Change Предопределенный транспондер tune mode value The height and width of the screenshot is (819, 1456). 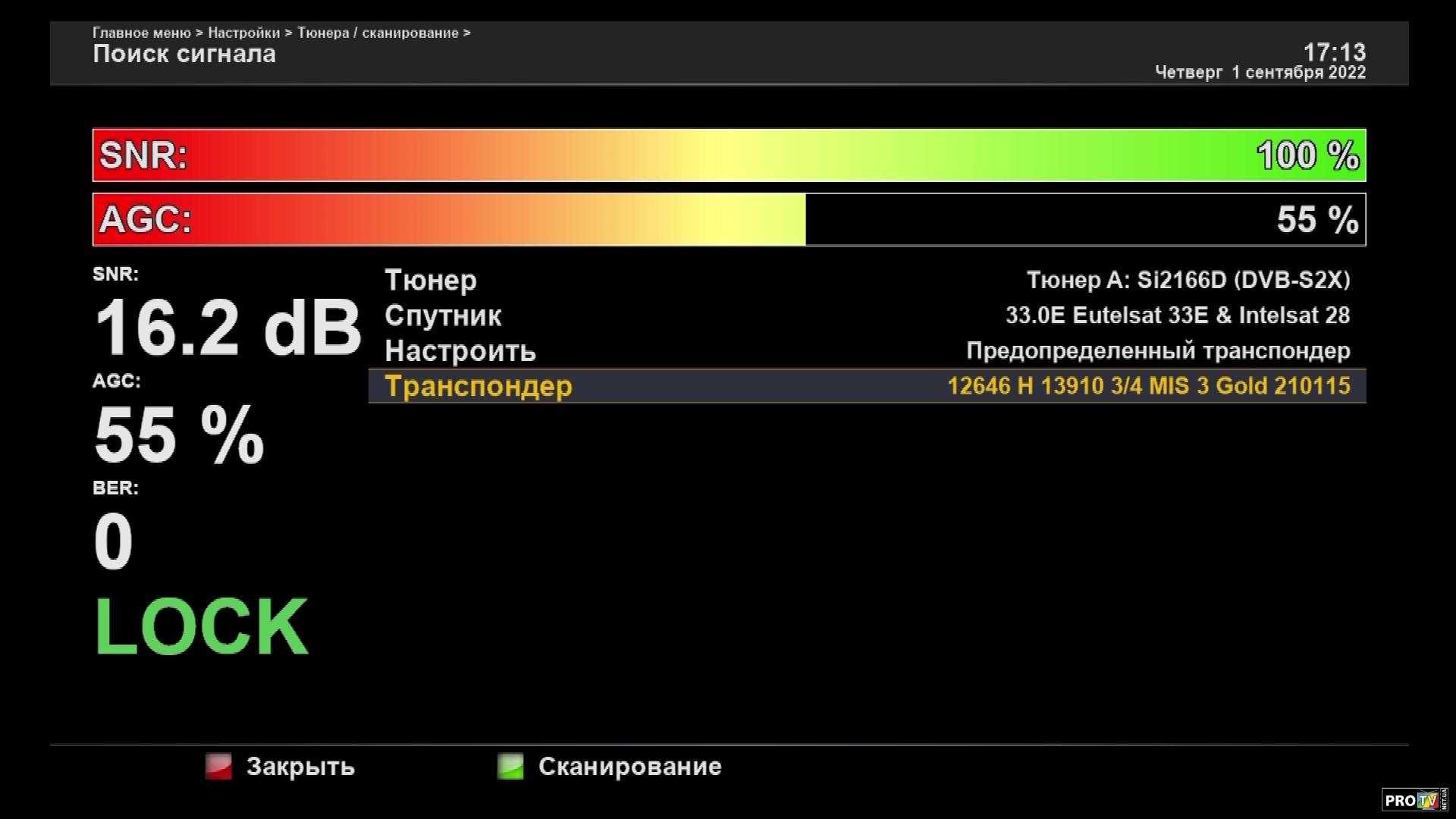(x=1157, y=351)
